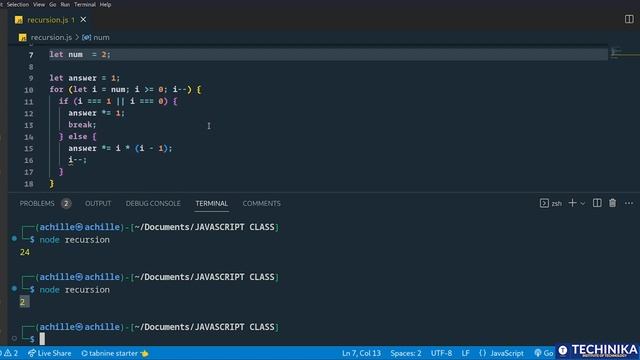Click Ln 7, Col 13 cursor position

click(361, 353)
